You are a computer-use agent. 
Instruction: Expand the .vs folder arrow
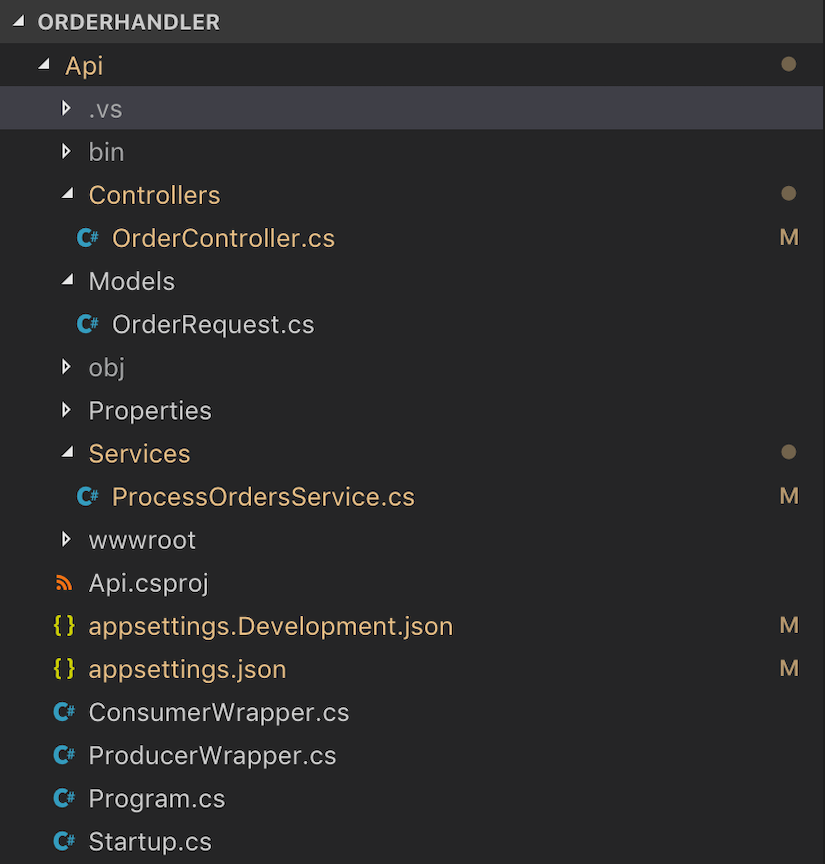[x=66, y=108]
